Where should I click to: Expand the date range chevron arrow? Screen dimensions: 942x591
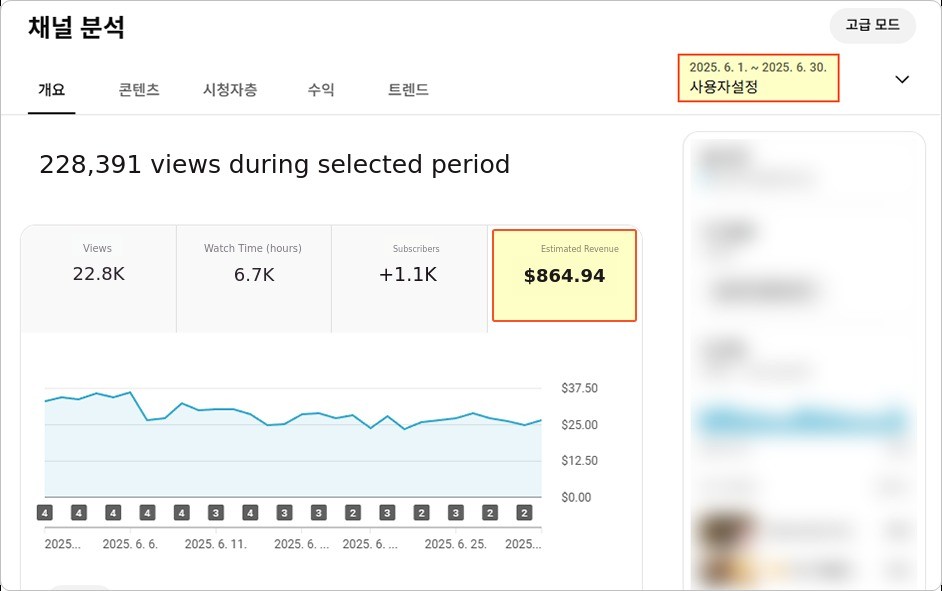coord(902,79)
